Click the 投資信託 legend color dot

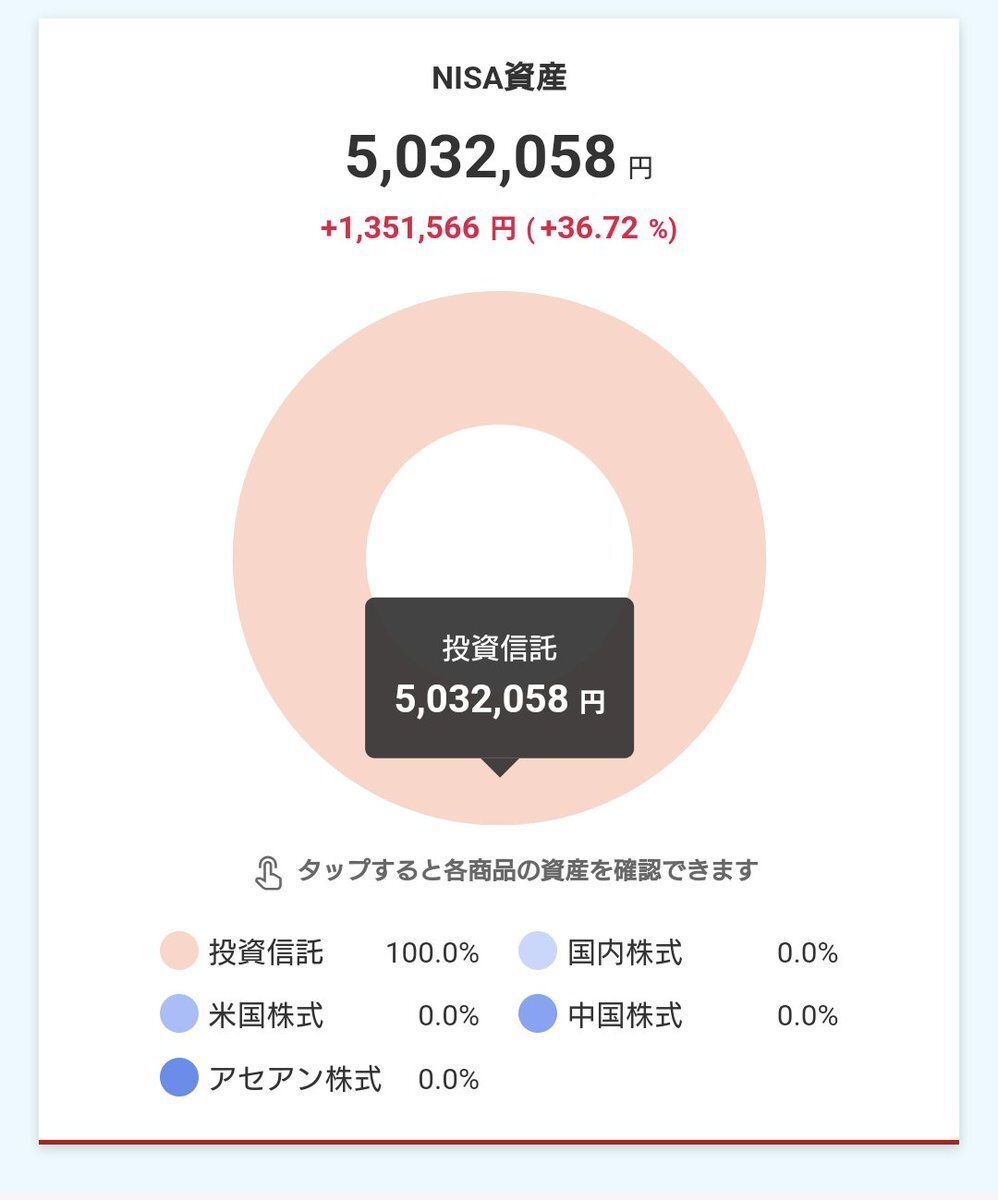coord(179,951)
